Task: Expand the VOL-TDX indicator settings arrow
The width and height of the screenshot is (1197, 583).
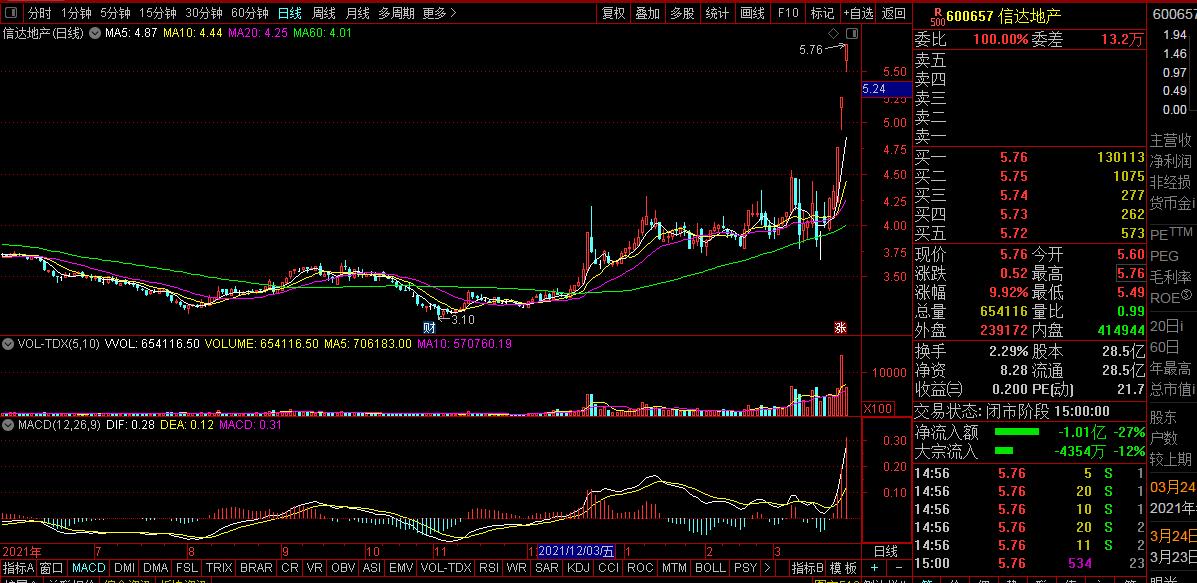Action: (x=8, y=344)
